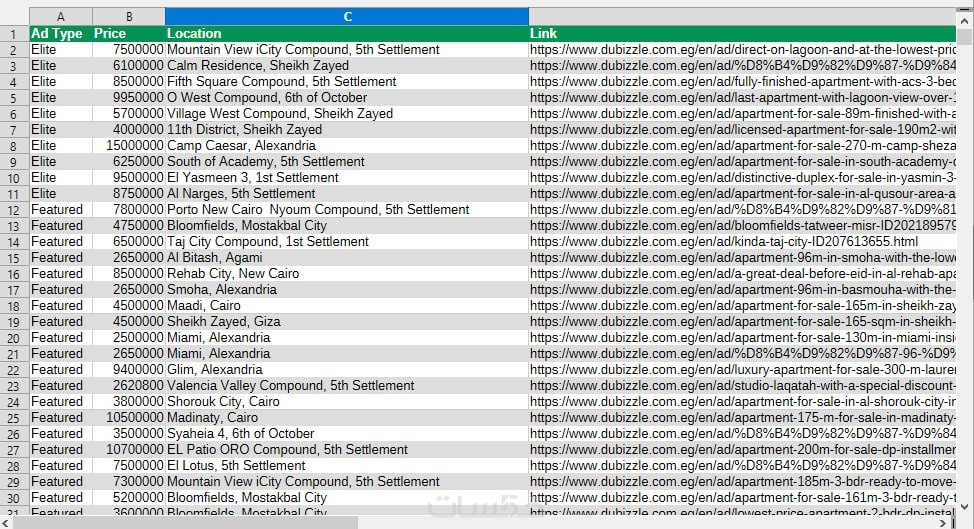
Task: Click the 'Featured' cell in row 12
Action: click(61, 210)
